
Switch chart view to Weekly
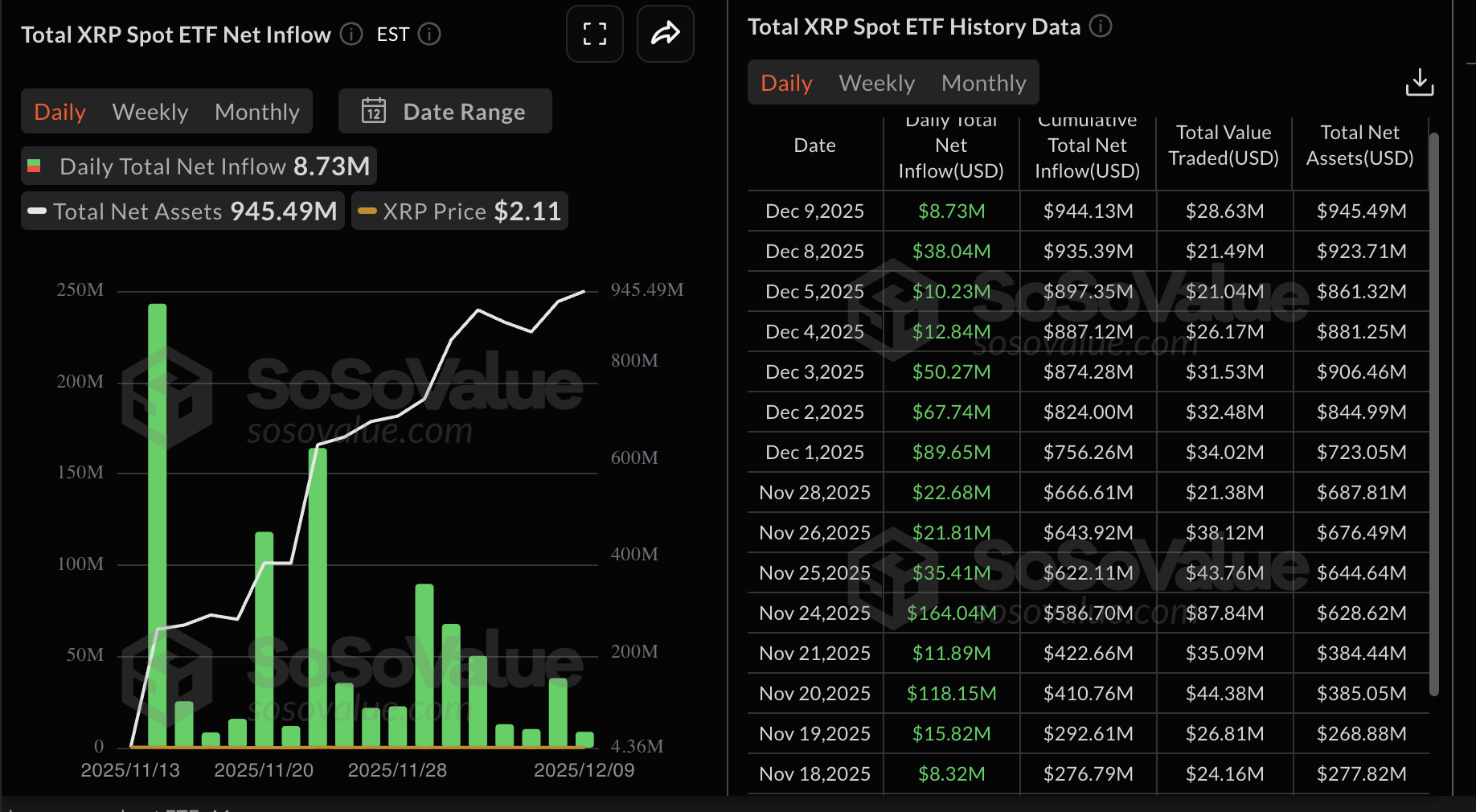[x=150, y=111]
